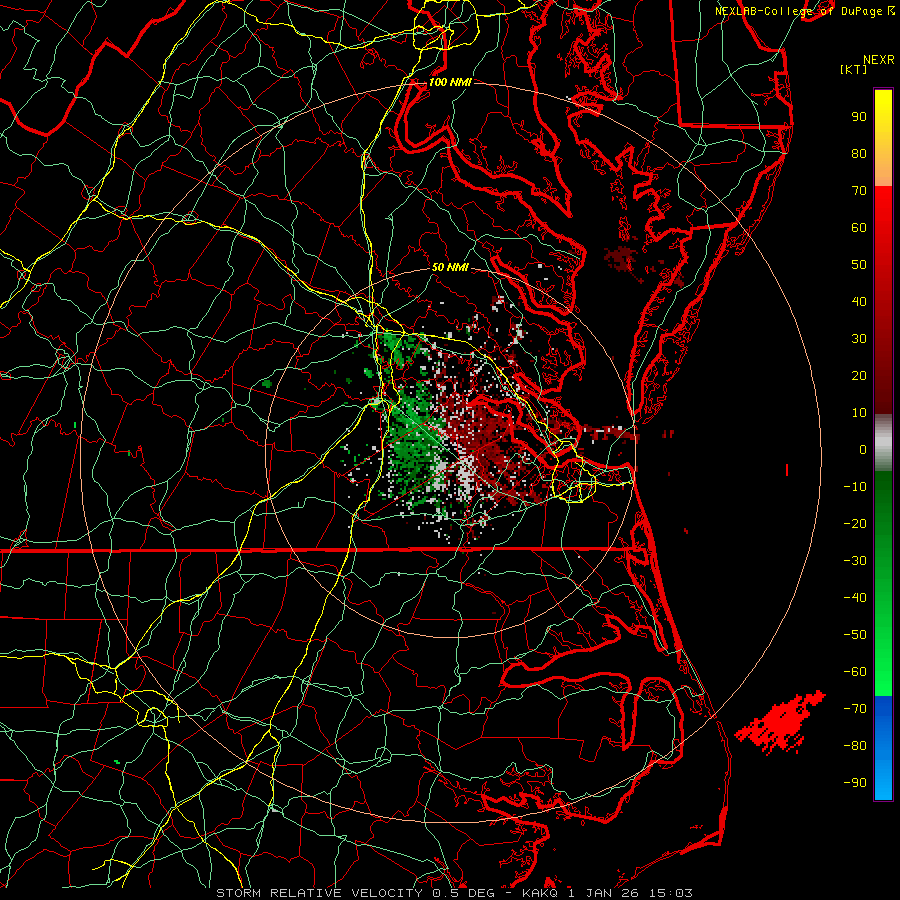
Task: Click the 100 NMI range ring label
Action: [x=450, y=82]
